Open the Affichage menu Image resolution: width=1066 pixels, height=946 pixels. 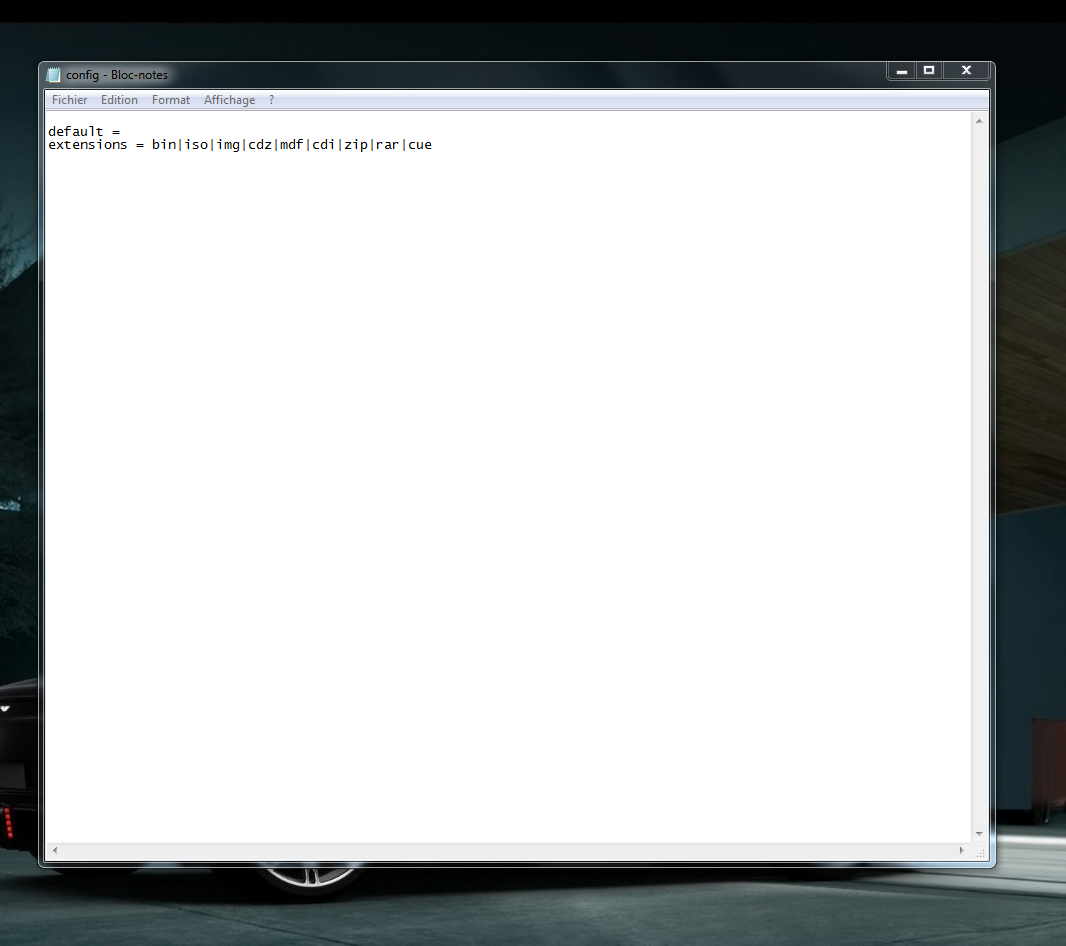pyautogui.click(x=229, y=100)
